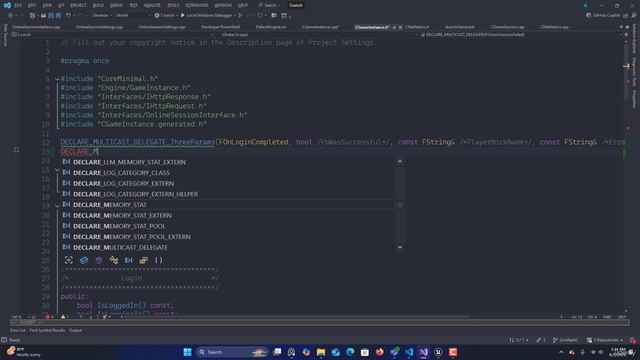Open the Crunch project scope dropdown
The image size is (640, 360).
(112, 35)
